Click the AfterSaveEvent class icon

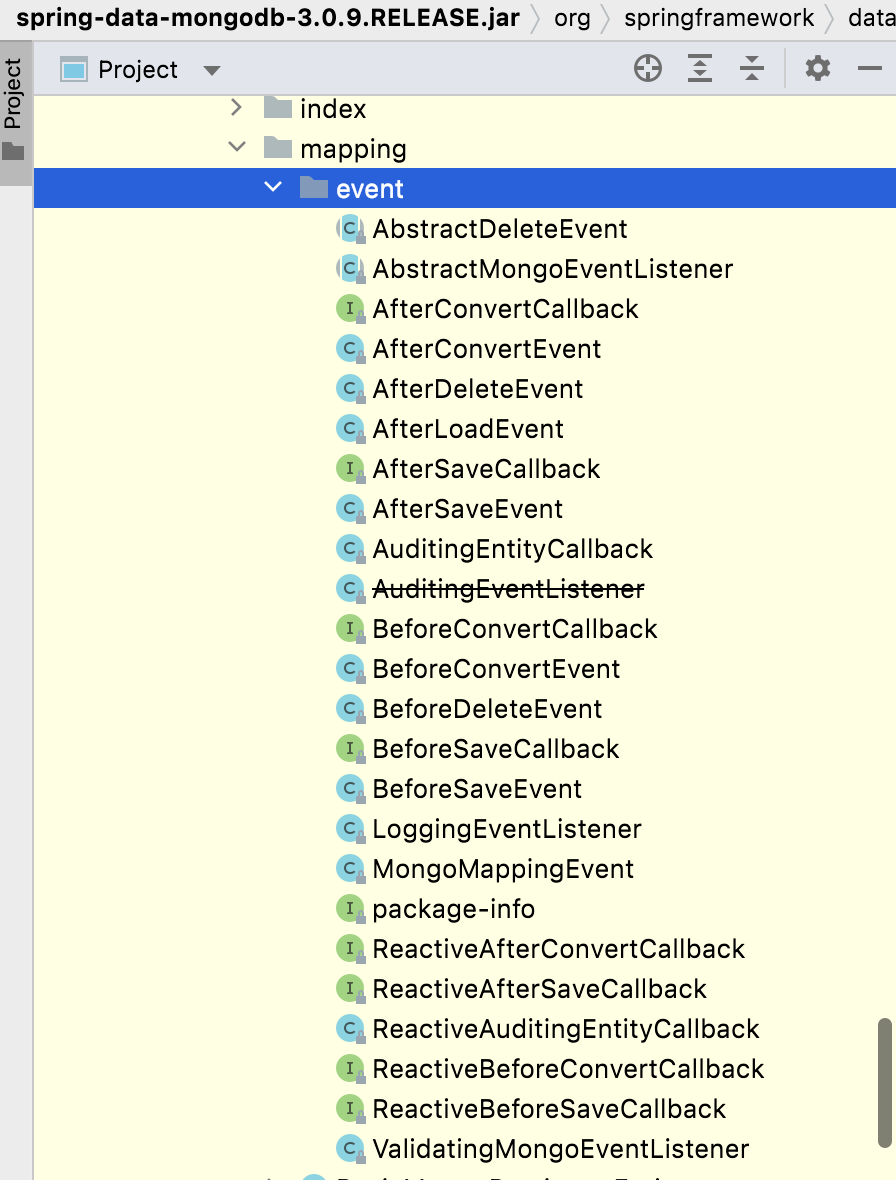click(350, 508)
